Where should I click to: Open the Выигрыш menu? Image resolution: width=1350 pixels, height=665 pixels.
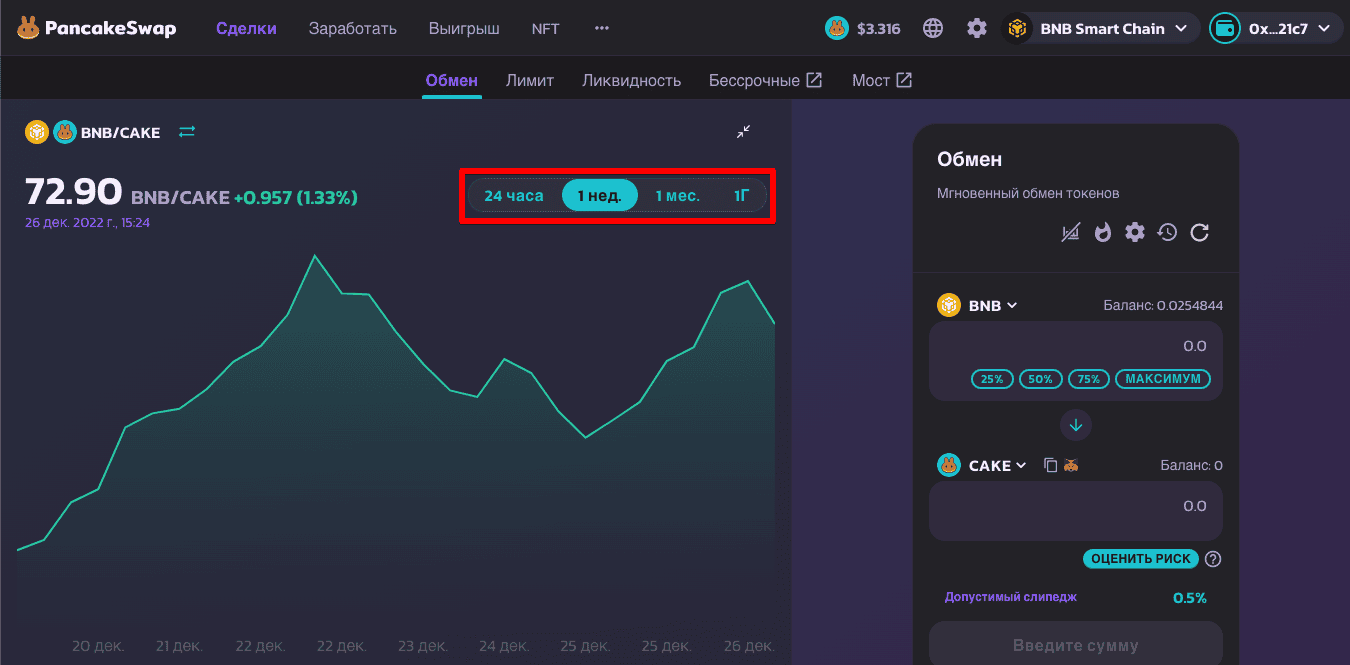[464, 28]
